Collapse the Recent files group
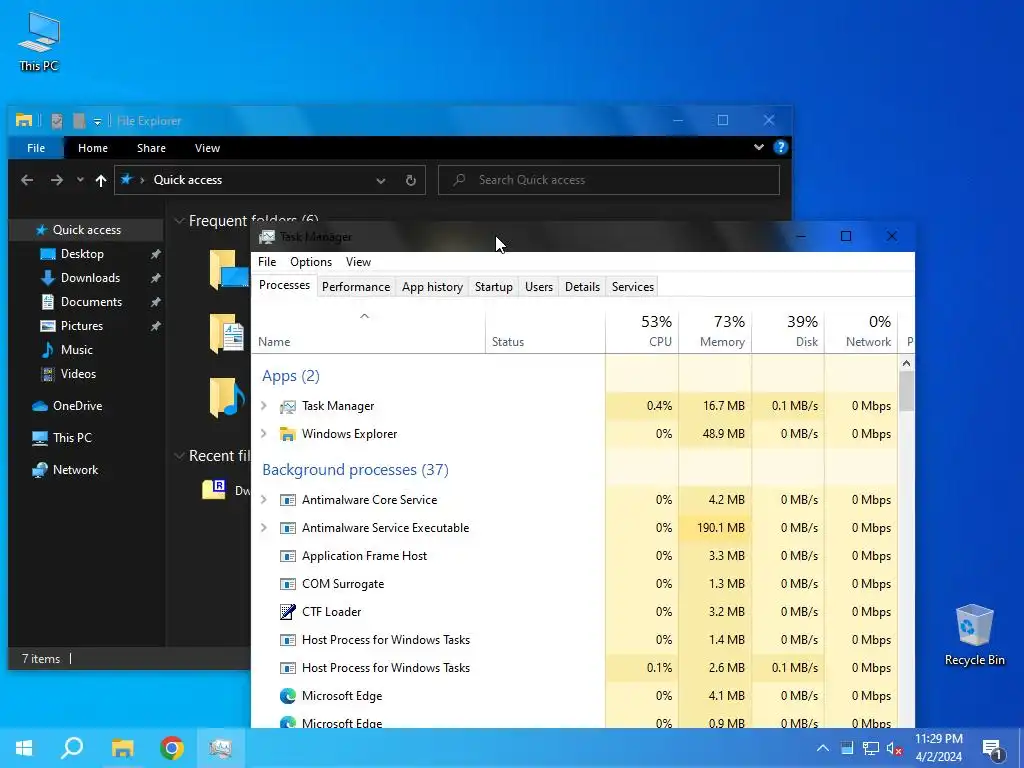Screen dimensions: 1024x768 pyautogui.click(x=179, y=456)
